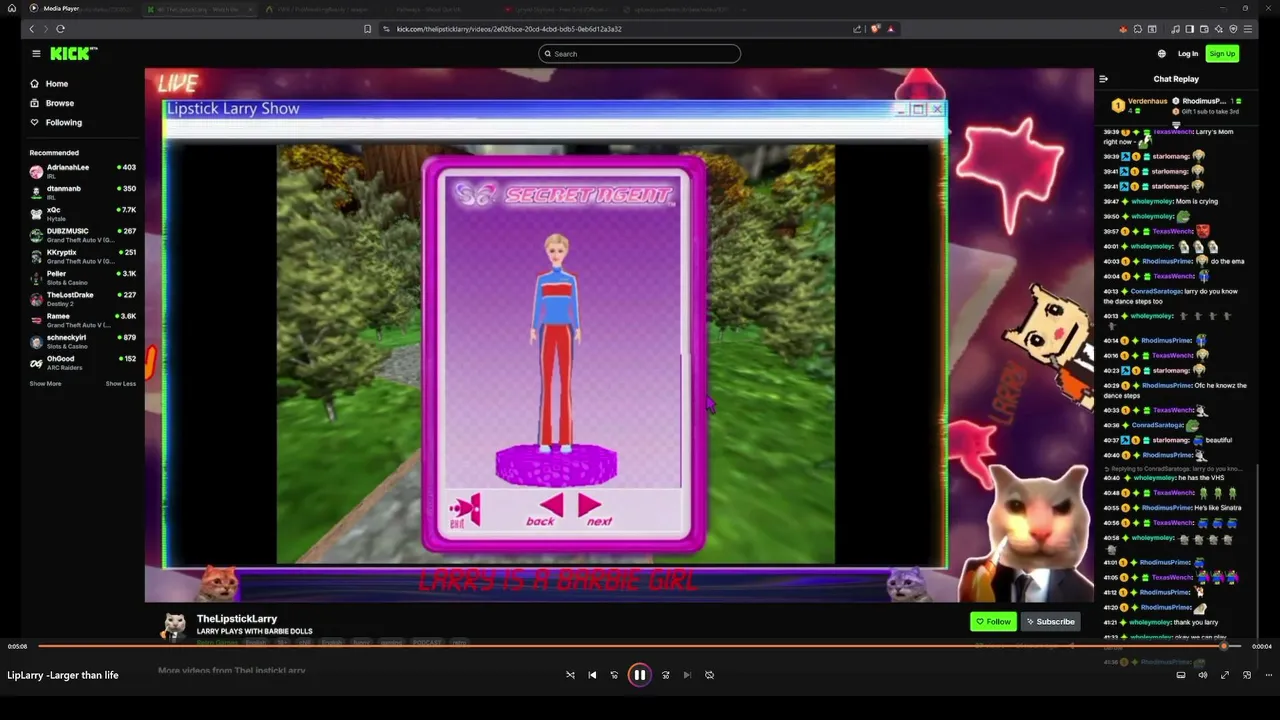The image size is (1280, 720).
Task: Click the Subscribe button
Action: pos(1050,622)
